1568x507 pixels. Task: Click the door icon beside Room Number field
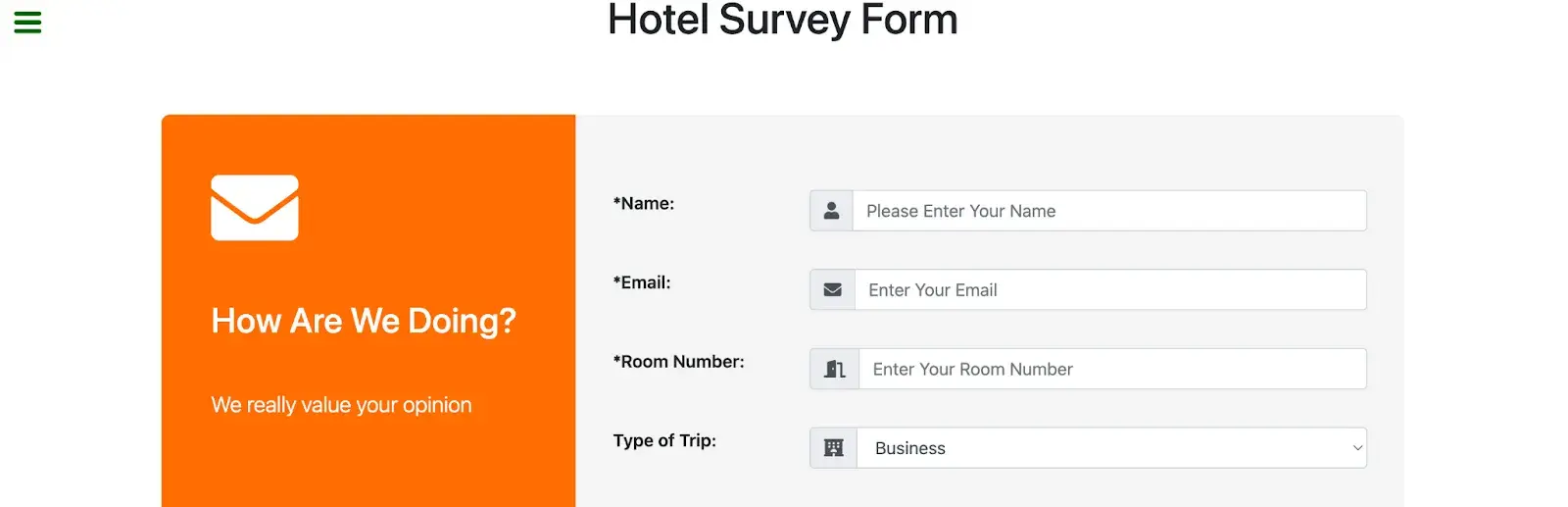click(834, 369)
